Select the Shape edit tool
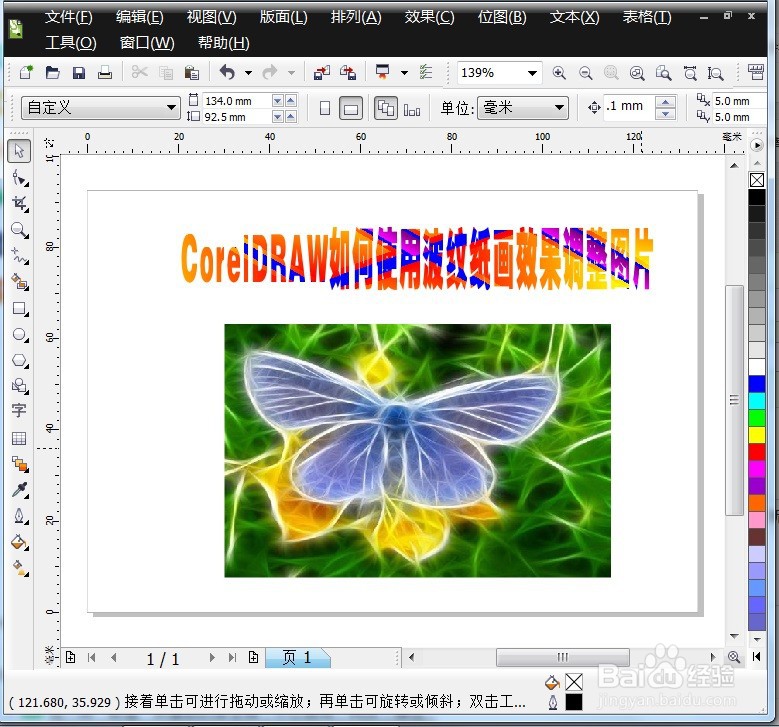Viewport: 779px width, 727px height. pyautogui.click(x=19, y=177)
